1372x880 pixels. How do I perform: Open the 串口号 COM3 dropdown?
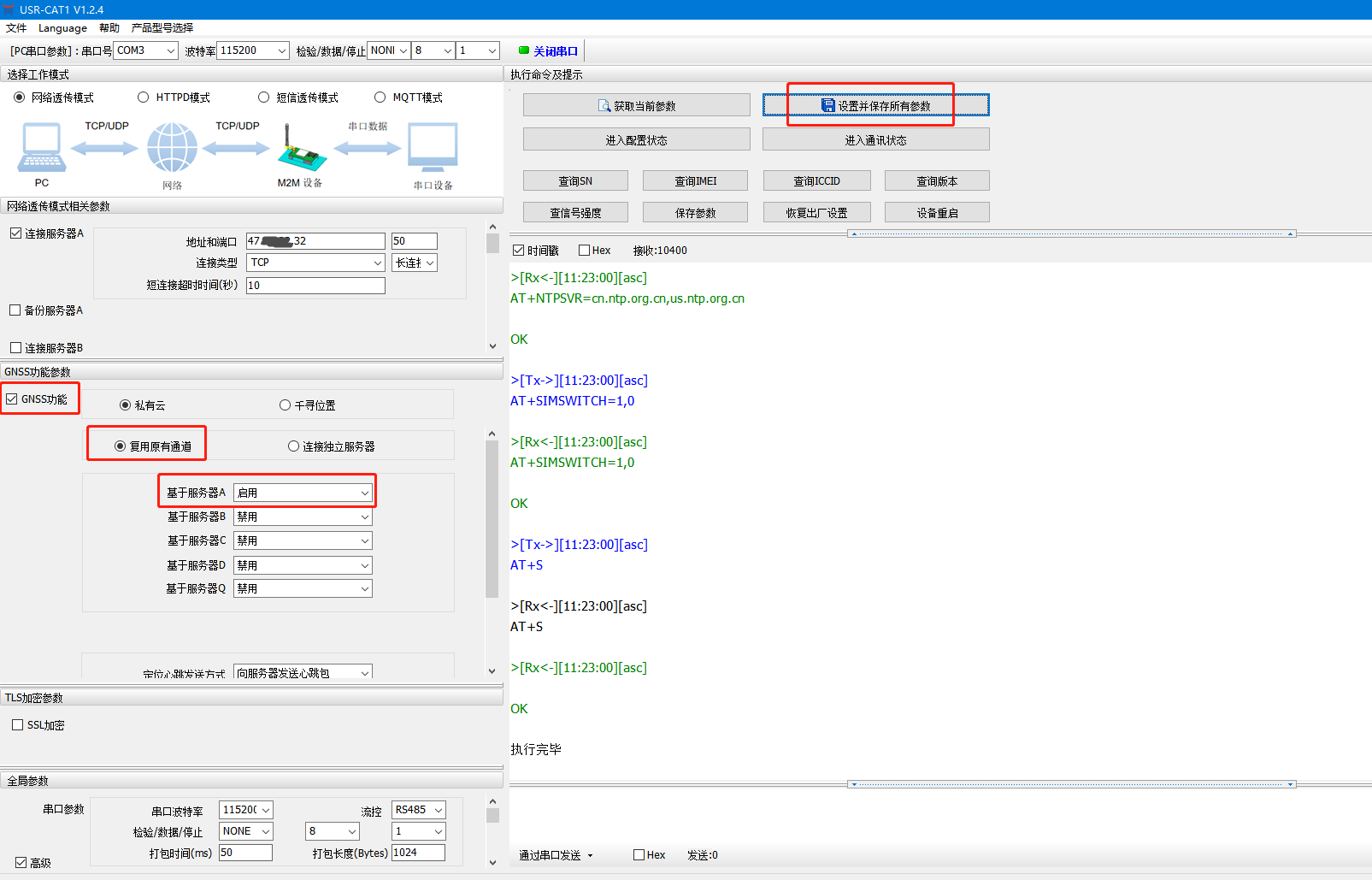click(145, 50)
